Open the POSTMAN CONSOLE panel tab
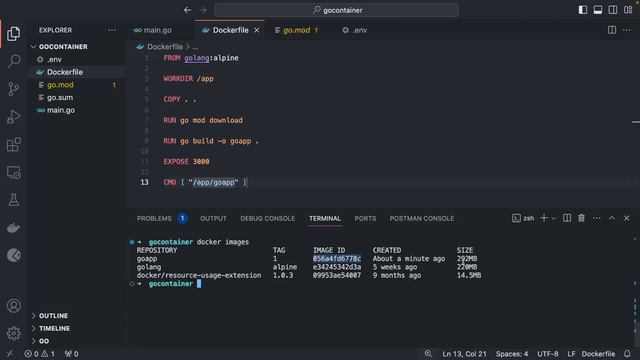Image resolution: width=640 pixels, height=360 pixels. (x=422, y=218)
